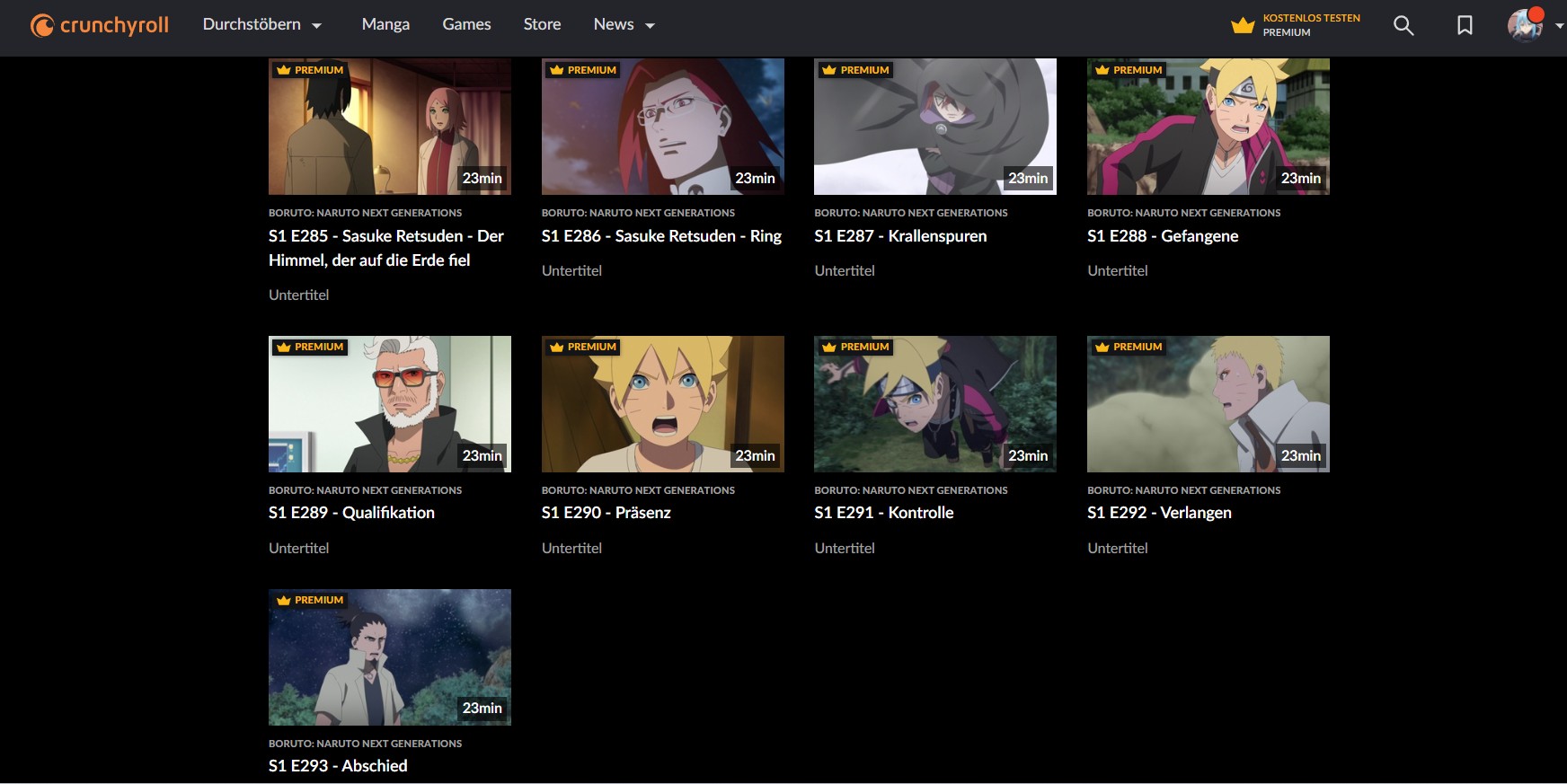
Task: Click title S1 E293 - Abschied
Action: click(x=338, y=766)
